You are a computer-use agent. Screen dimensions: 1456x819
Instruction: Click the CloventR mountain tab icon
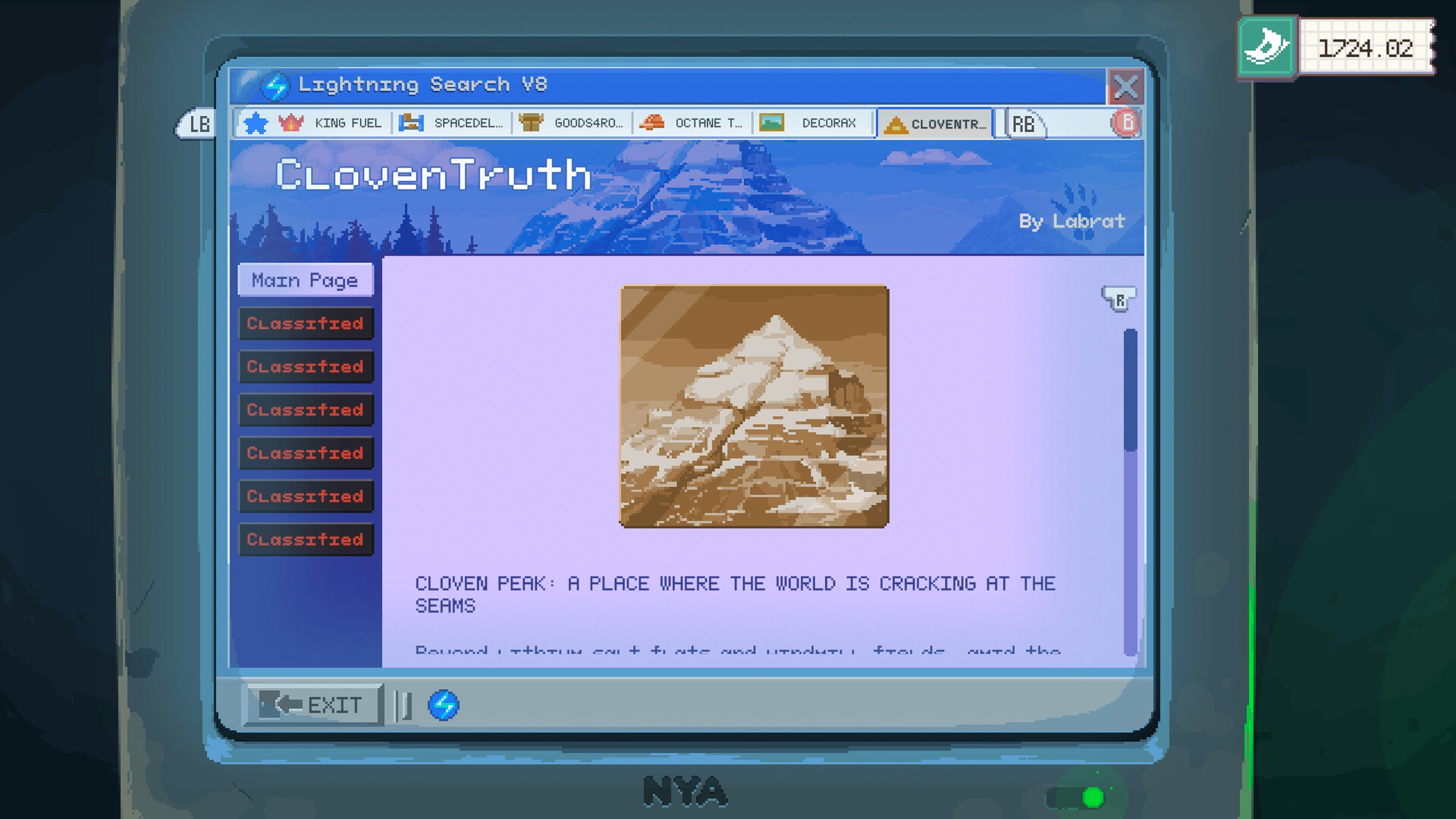coord(896,124)
